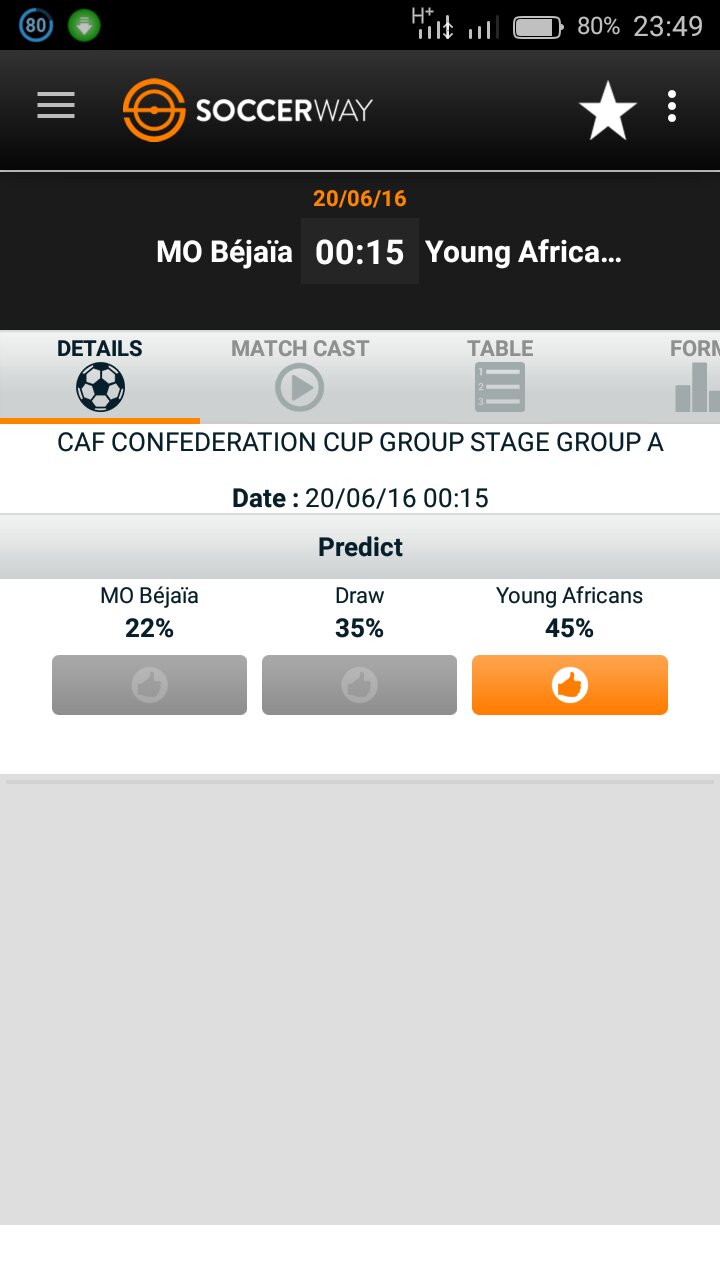
Task: Tap the green download notification icon
Action: click(84, 26)
